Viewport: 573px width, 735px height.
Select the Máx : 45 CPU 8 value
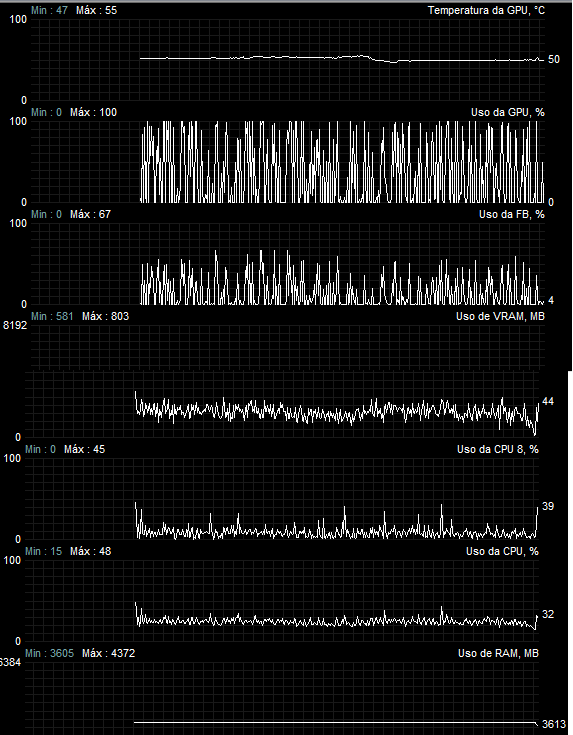click(x=84, y=449)
